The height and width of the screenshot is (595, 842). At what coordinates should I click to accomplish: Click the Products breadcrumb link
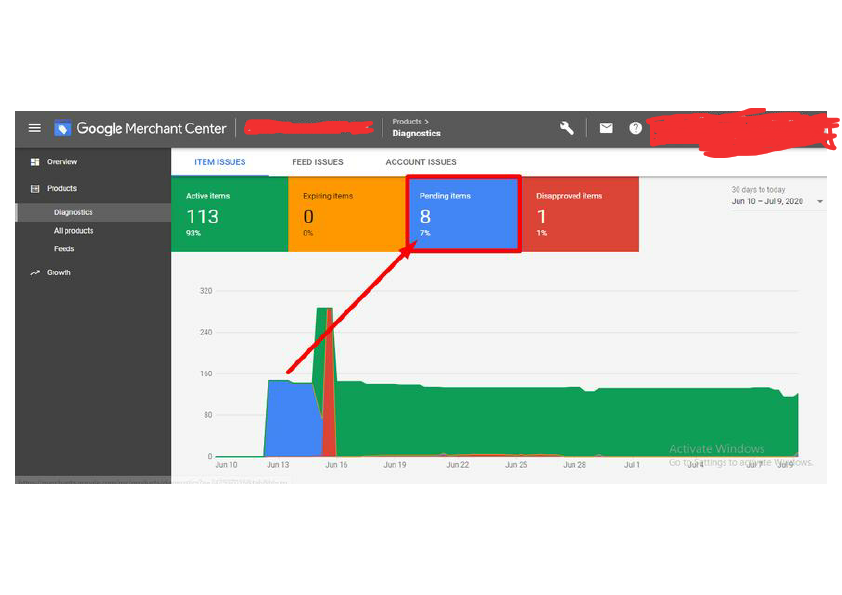[x=407, y=122]
